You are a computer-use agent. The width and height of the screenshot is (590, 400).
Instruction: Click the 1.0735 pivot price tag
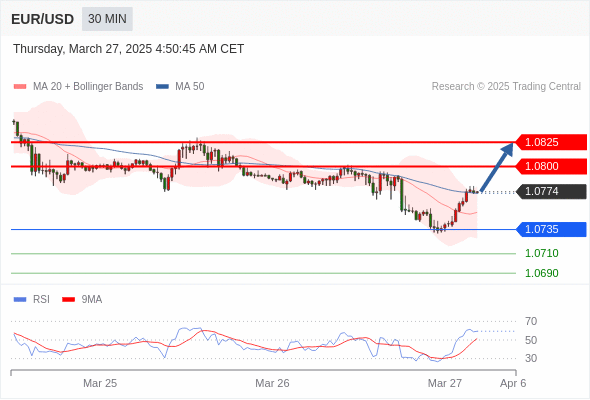(x=551, y=230)
